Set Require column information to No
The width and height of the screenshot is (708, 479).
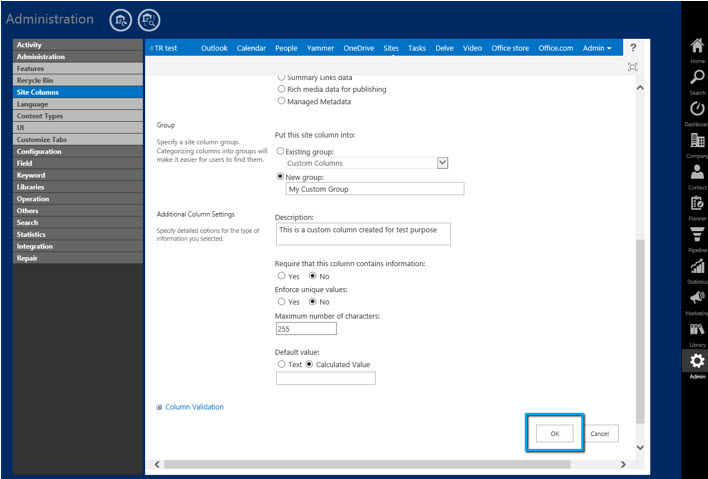click(312, 275)
